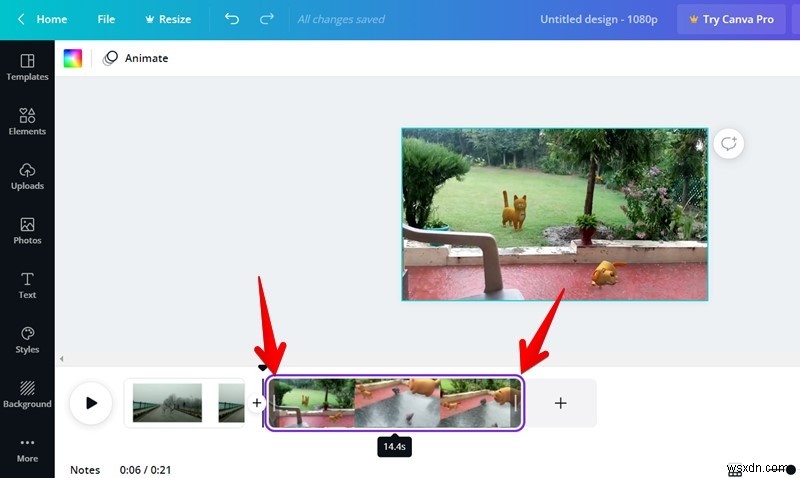Viewport: 800px width, 478px height.
Task: Click the undo arrow
Action: [x=232, y=19]
